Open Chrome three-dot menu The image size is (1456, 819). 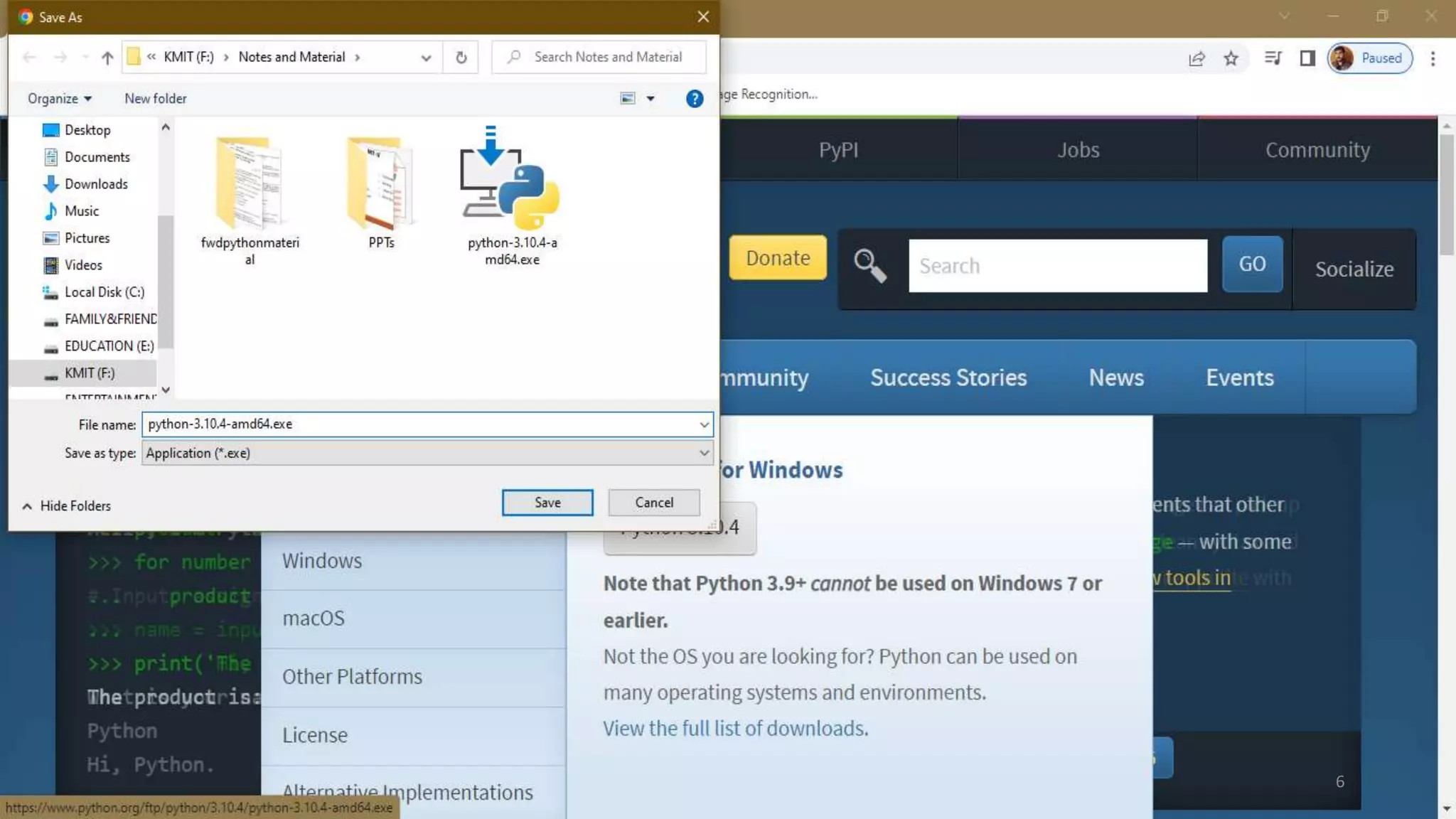[x=1433, y=58]
